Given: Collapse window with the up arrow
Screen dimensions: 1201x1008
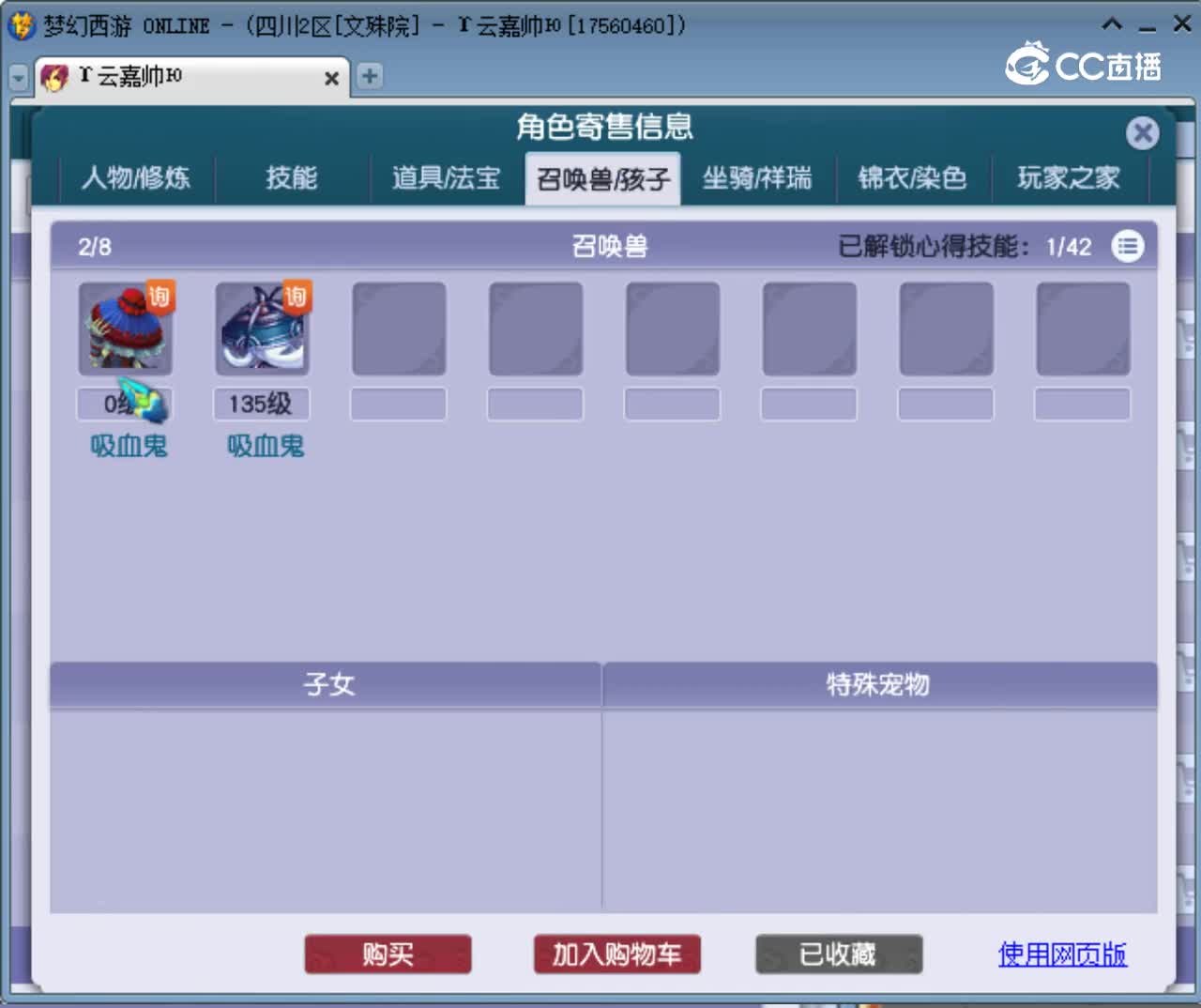Looking at the screenshot, I should pyautogui.click(x=1112, y=24).
